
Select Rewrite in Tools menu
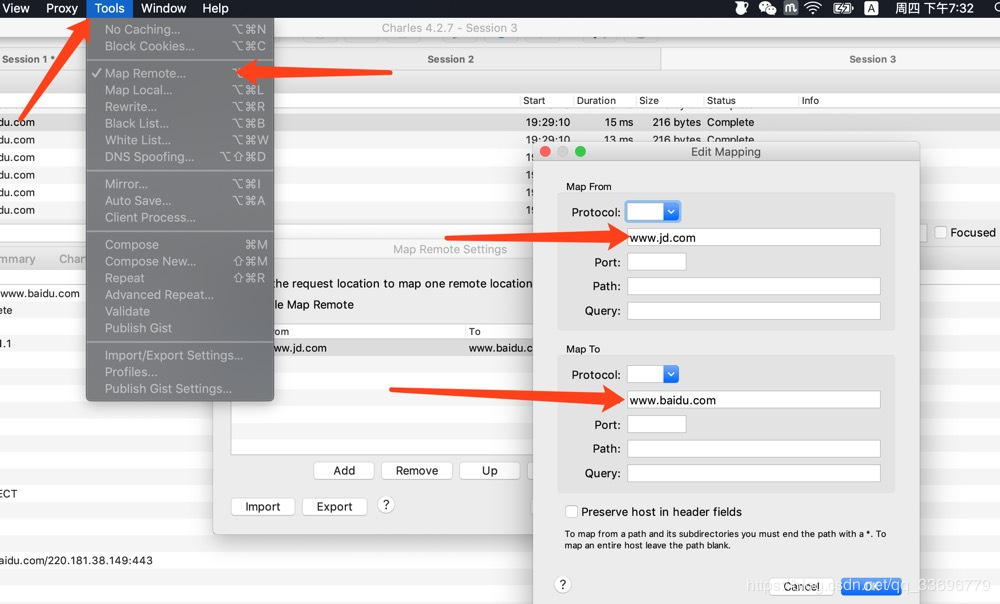(x=180, y=107)
